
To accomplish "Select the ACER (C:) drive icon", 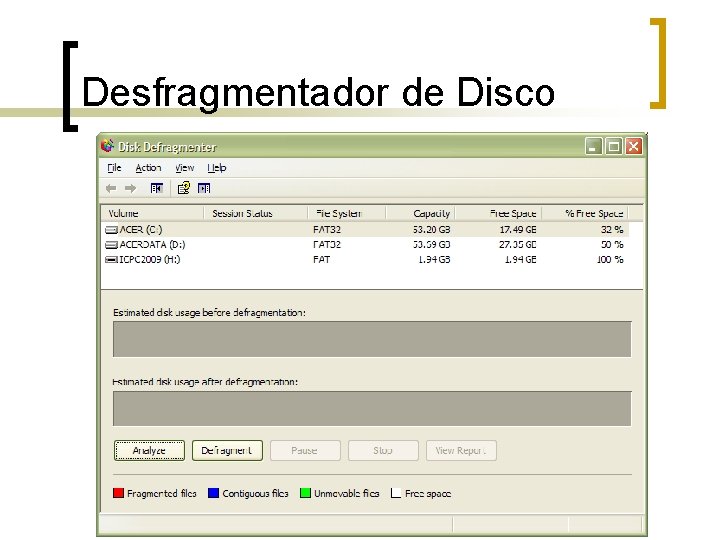I will click(111, 230).
